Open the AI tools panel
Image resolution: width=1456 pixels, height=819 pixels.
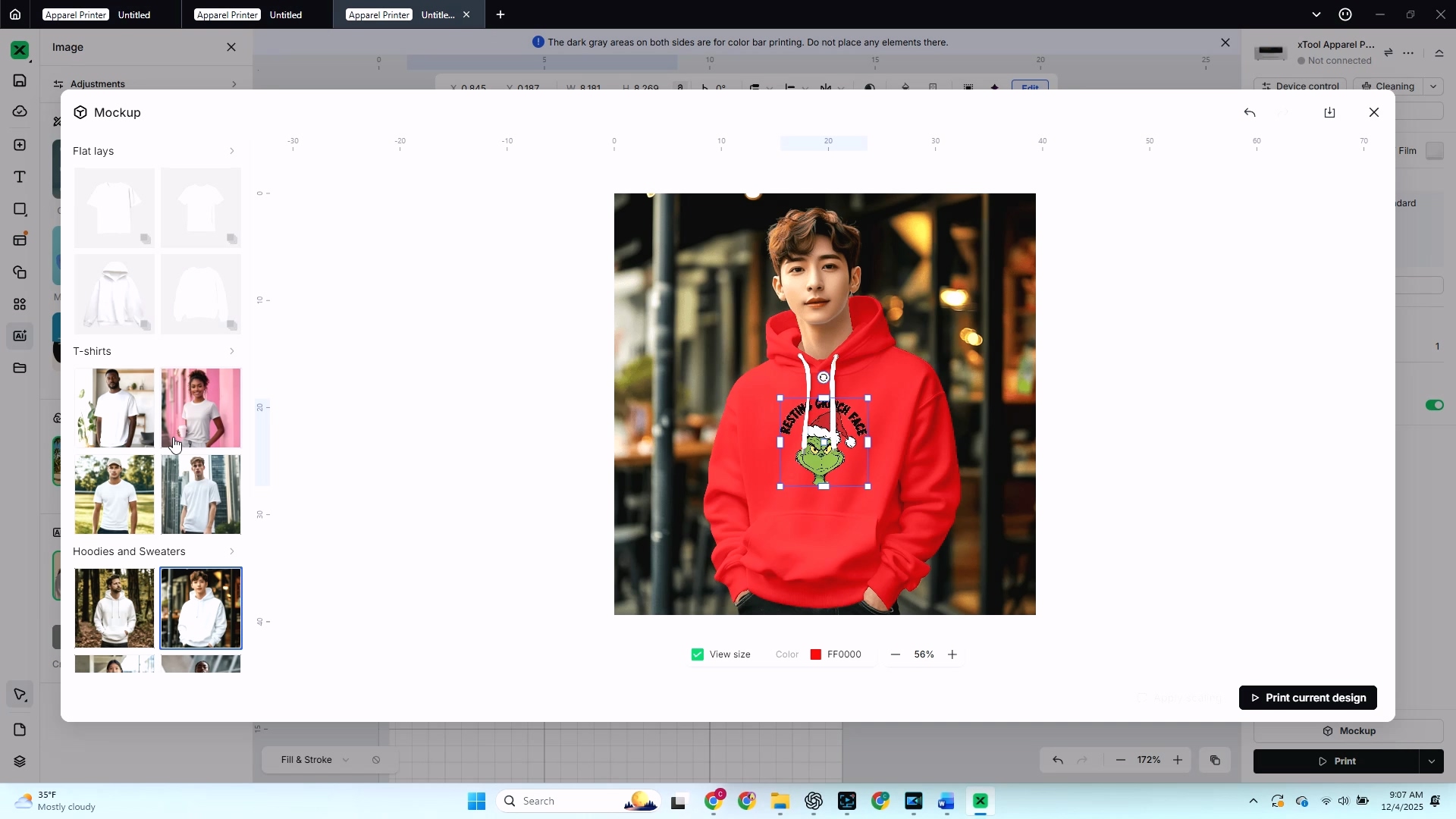pyautogui.click(x=19, y=336)
